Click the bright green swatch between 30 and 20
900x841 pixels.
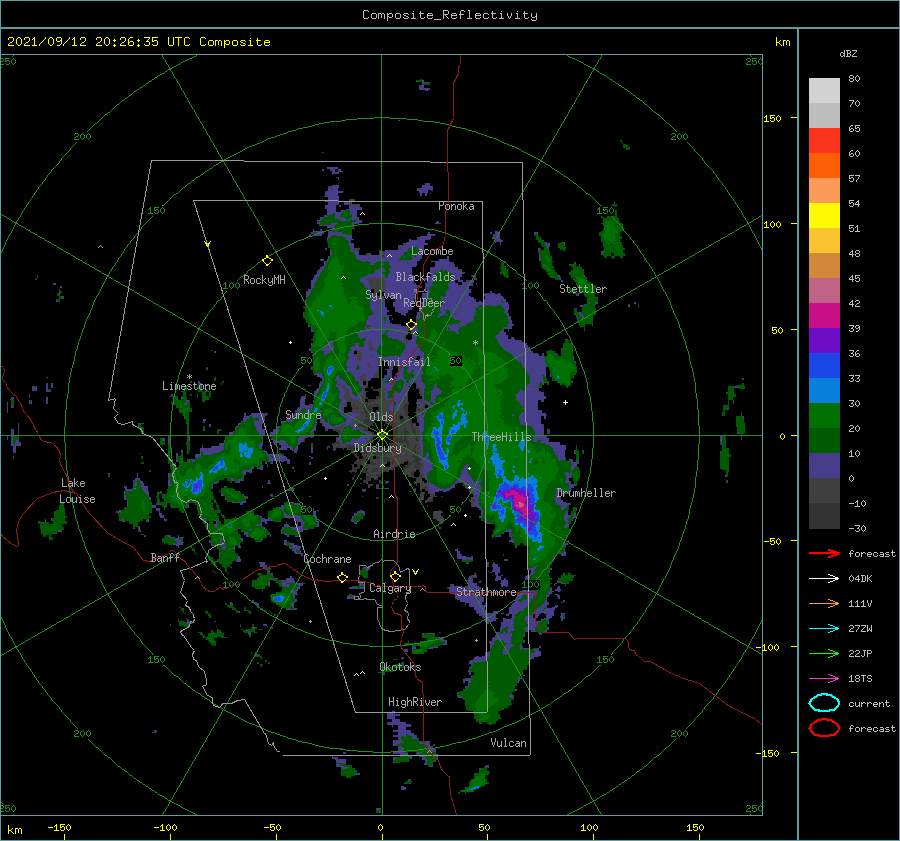coord(824,416)
